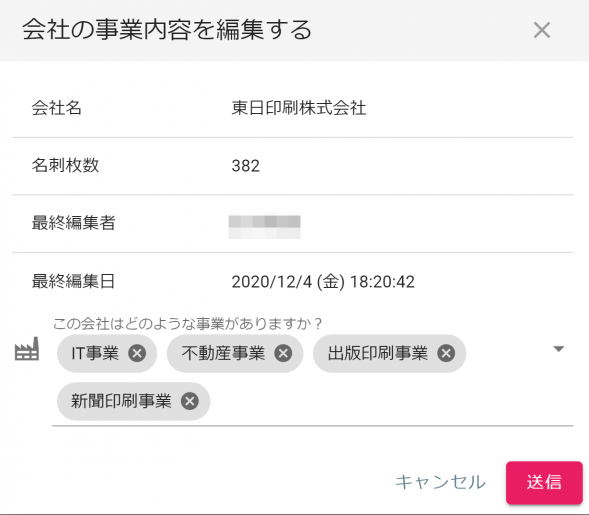Click the キャンセル cancel link

[441, 482]
